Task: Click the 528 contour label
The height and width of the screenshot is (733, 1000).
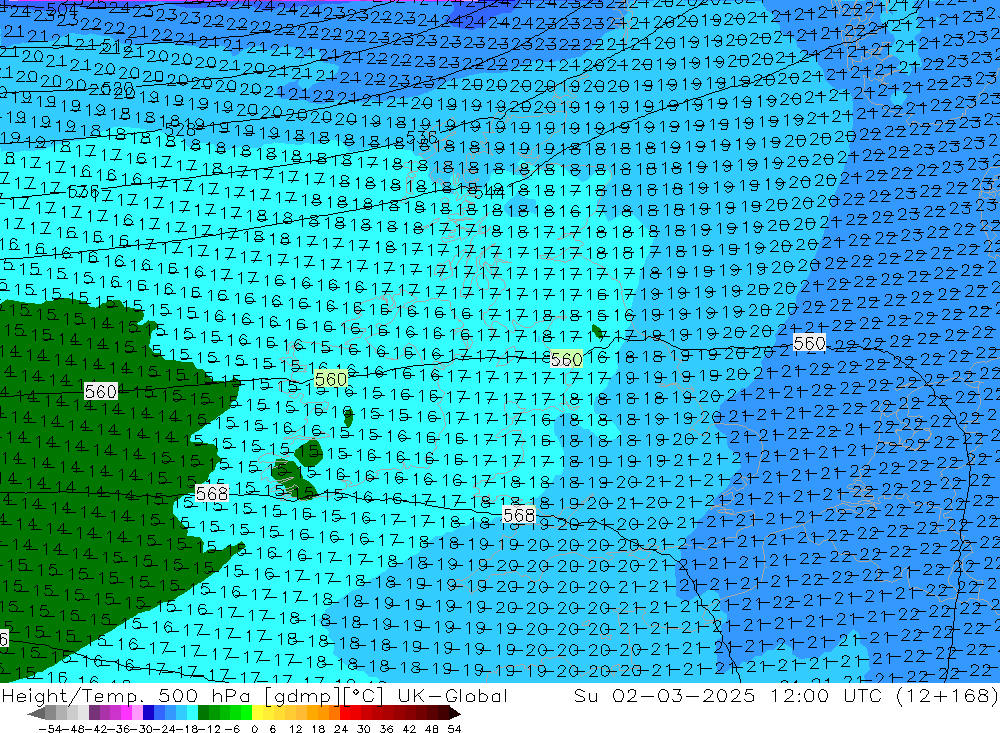Action: 180,130
